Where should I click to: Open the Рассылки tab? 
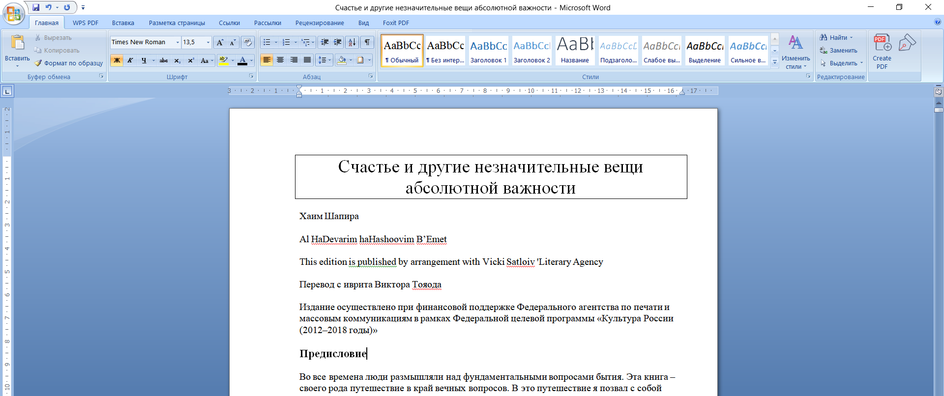(x=267, y=23)
